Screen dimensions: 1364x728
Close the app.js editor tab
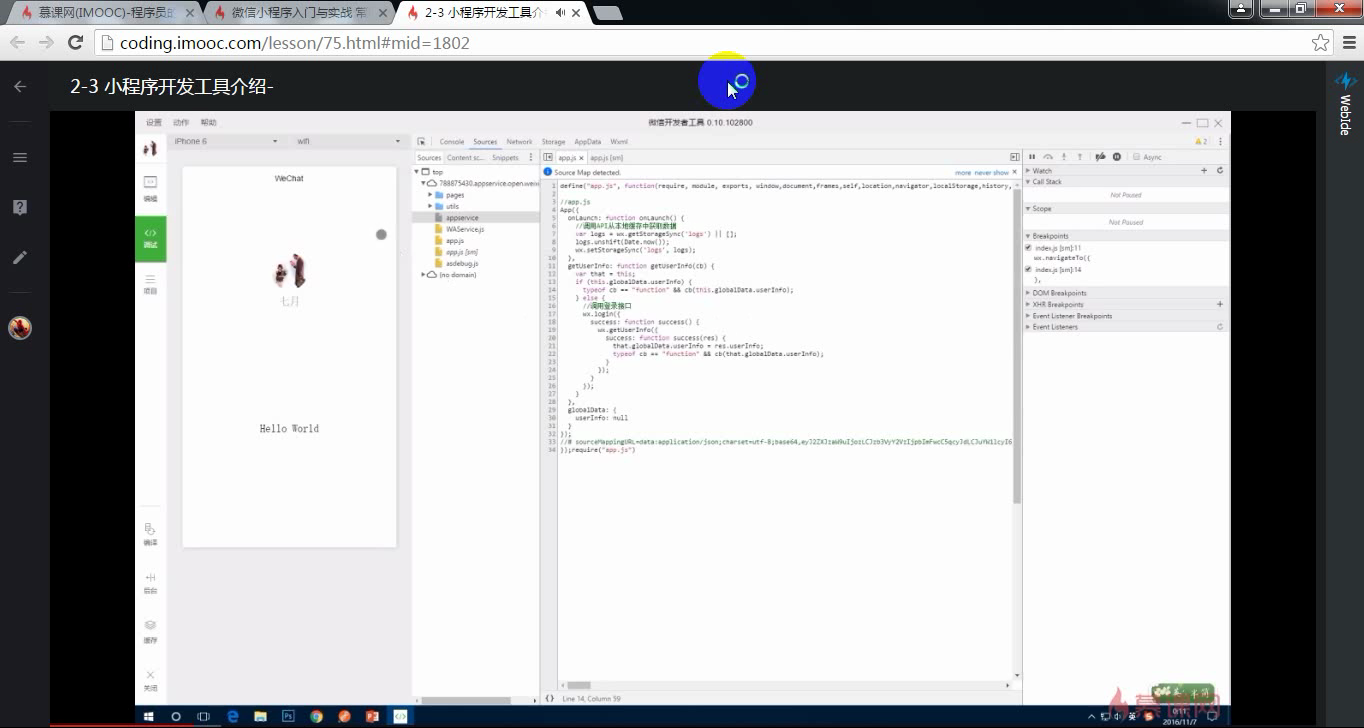tap(582, 157)
